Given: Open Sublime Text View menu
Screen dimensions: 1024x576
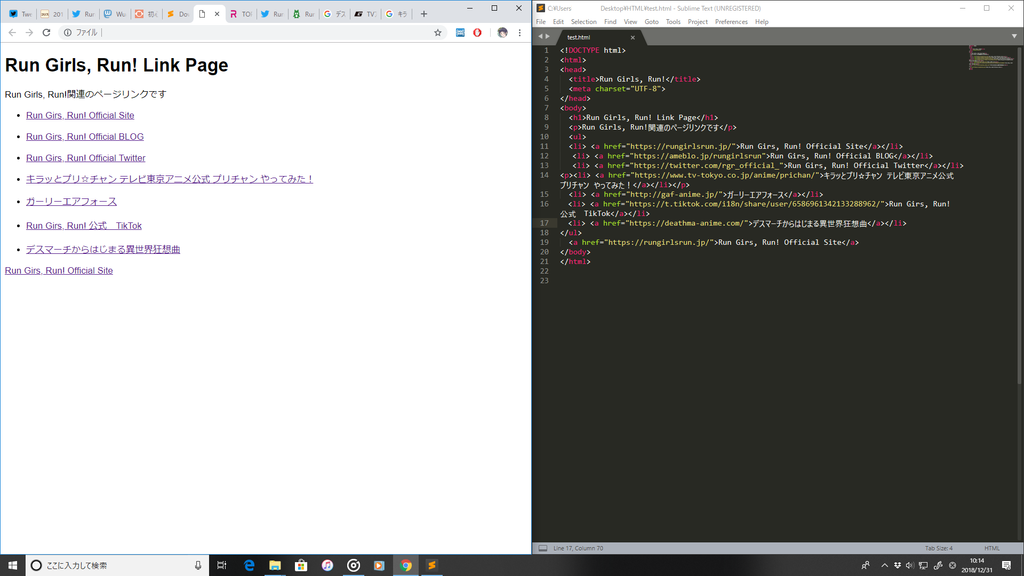Looking at the screenshot, I should click(x=630, y=22).
